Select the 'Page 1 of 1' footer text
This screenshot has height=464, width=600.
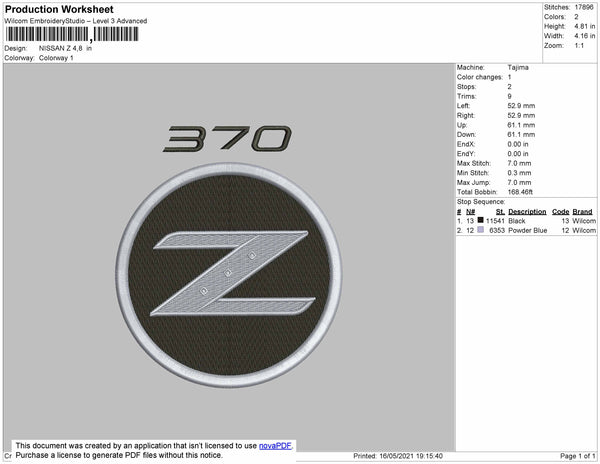[x=577, y=456]
